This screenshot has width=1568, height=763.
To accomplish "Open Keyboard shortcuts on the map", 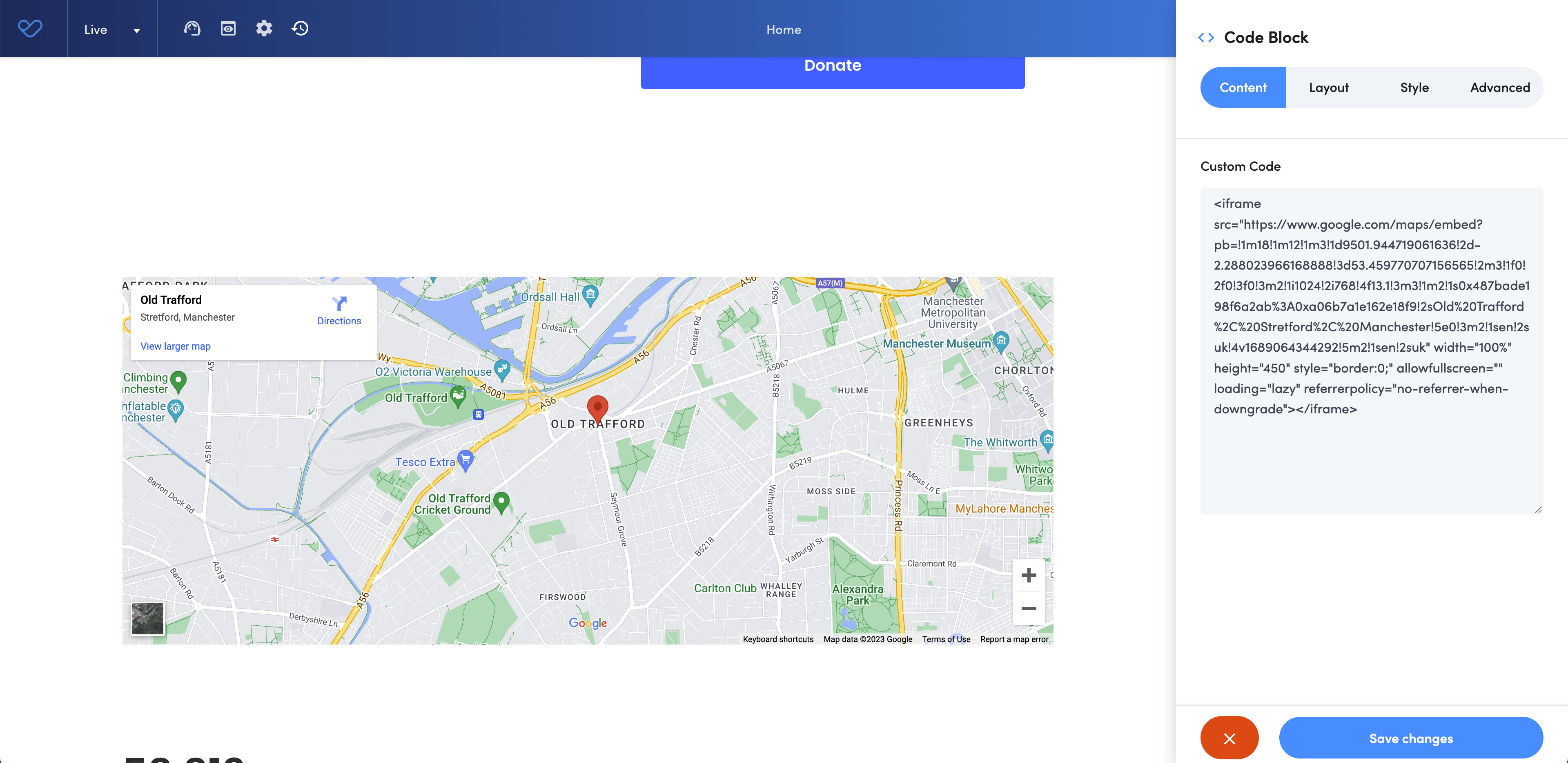I will (x=778, y=639).
